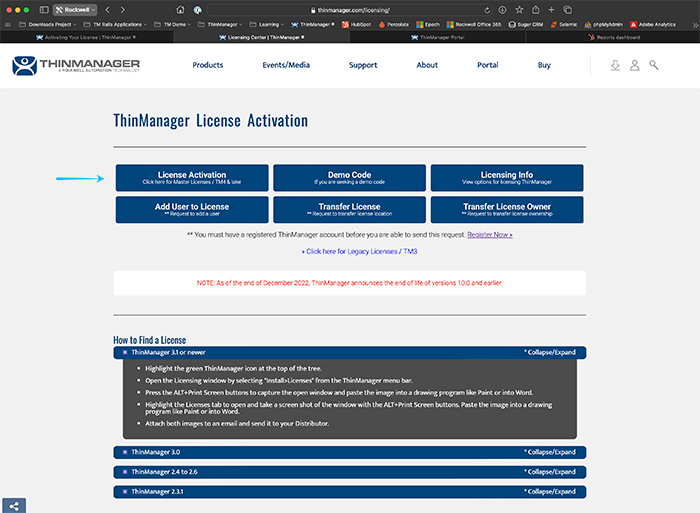Open the TM Rails Applications bookmarks folder

click(115, 25)
